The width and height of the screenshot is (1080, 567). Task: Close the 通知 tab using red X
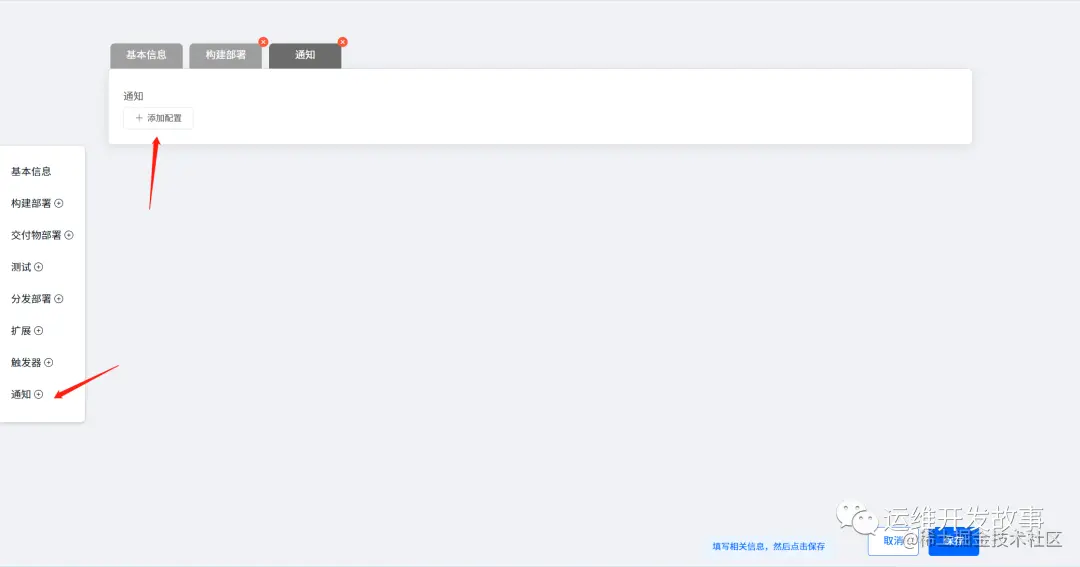point(342,42)
